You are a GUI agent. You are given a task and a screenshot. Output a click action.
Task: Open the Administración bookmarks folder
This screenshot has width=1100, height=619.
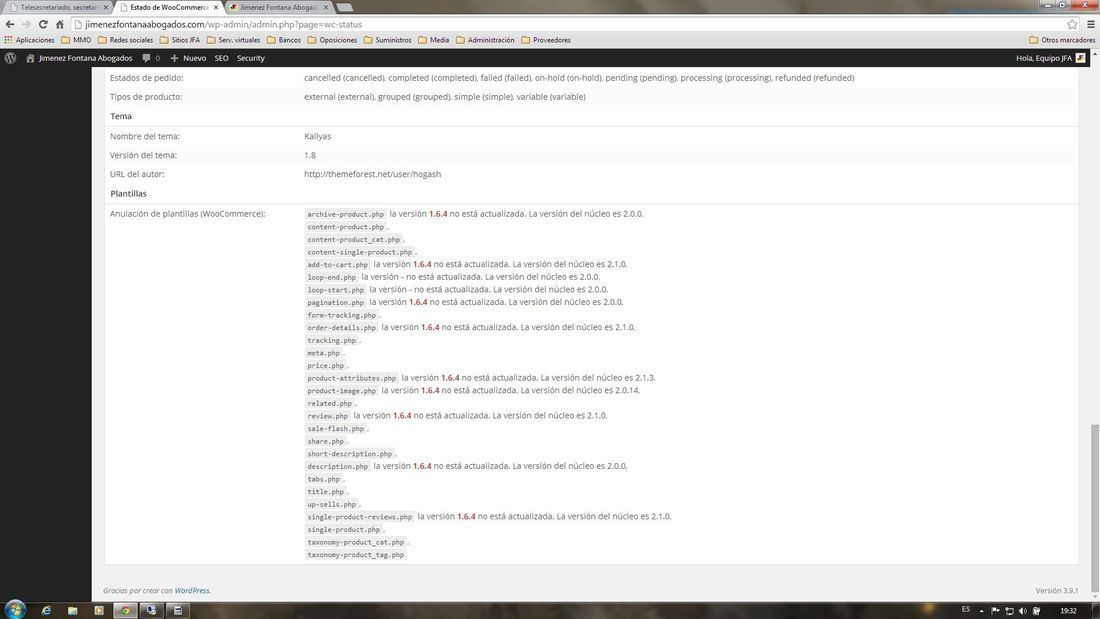pos(485,40)
